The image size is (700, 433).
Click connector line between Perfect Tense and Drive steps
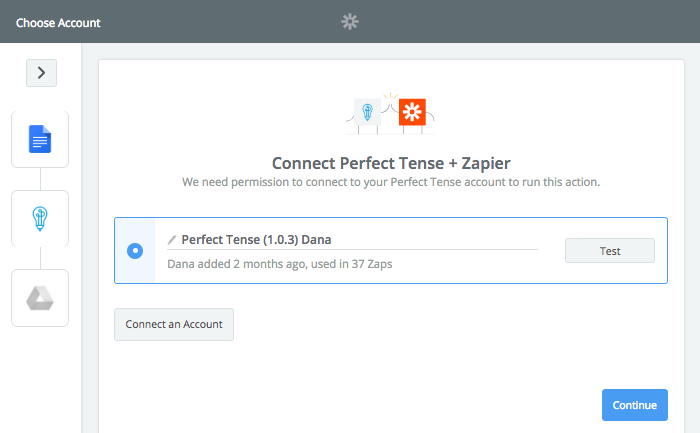click(40, 258)
